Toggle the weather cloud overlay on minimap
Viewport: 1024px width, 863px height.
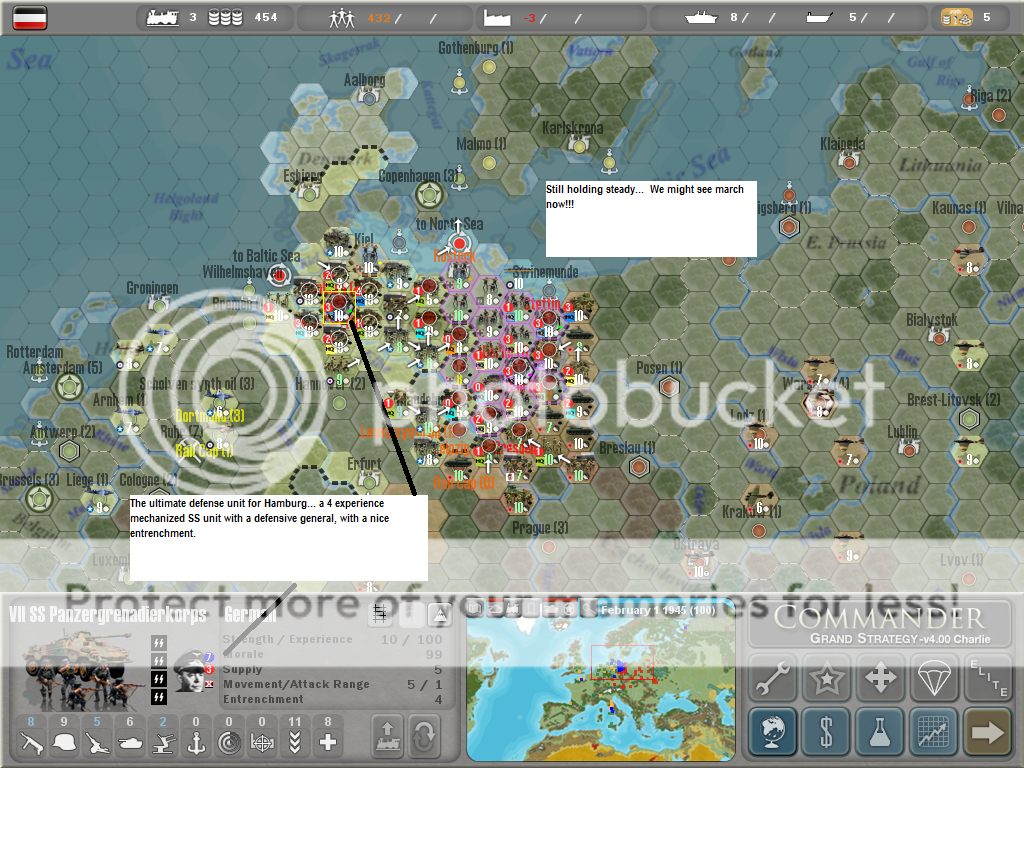494,609
